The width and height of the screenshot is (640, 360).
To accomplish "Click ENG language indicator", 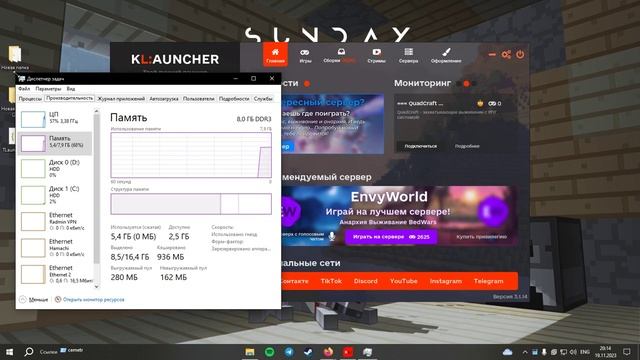I will 584,352.
